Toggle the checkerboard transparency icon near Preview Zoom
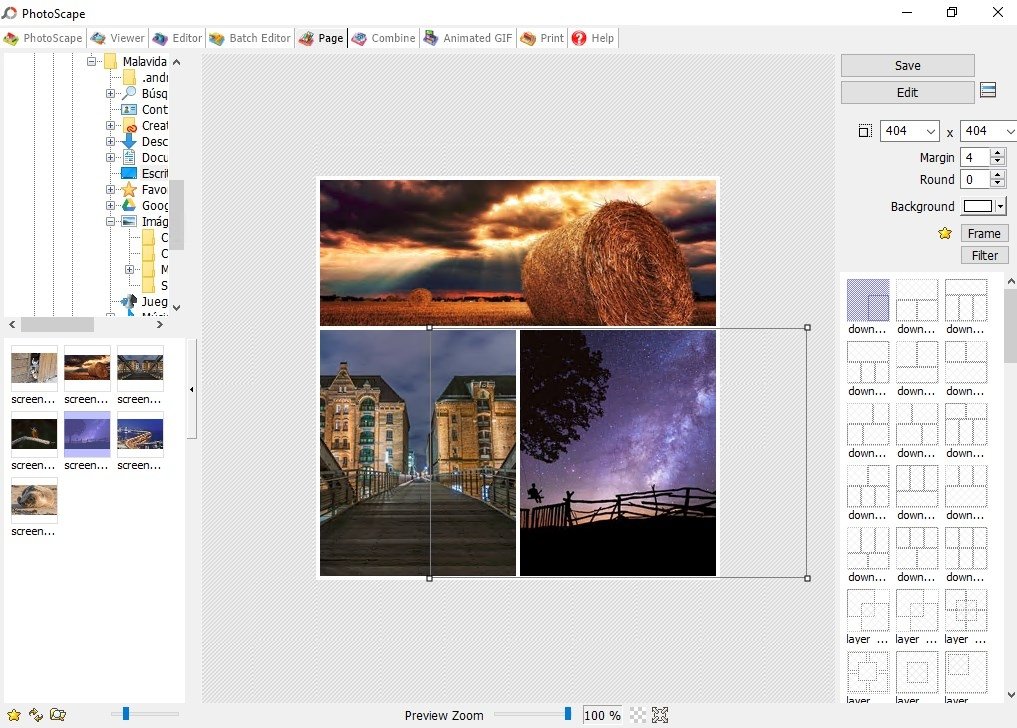The image size is (1017, 728). [x=639, y=715]
